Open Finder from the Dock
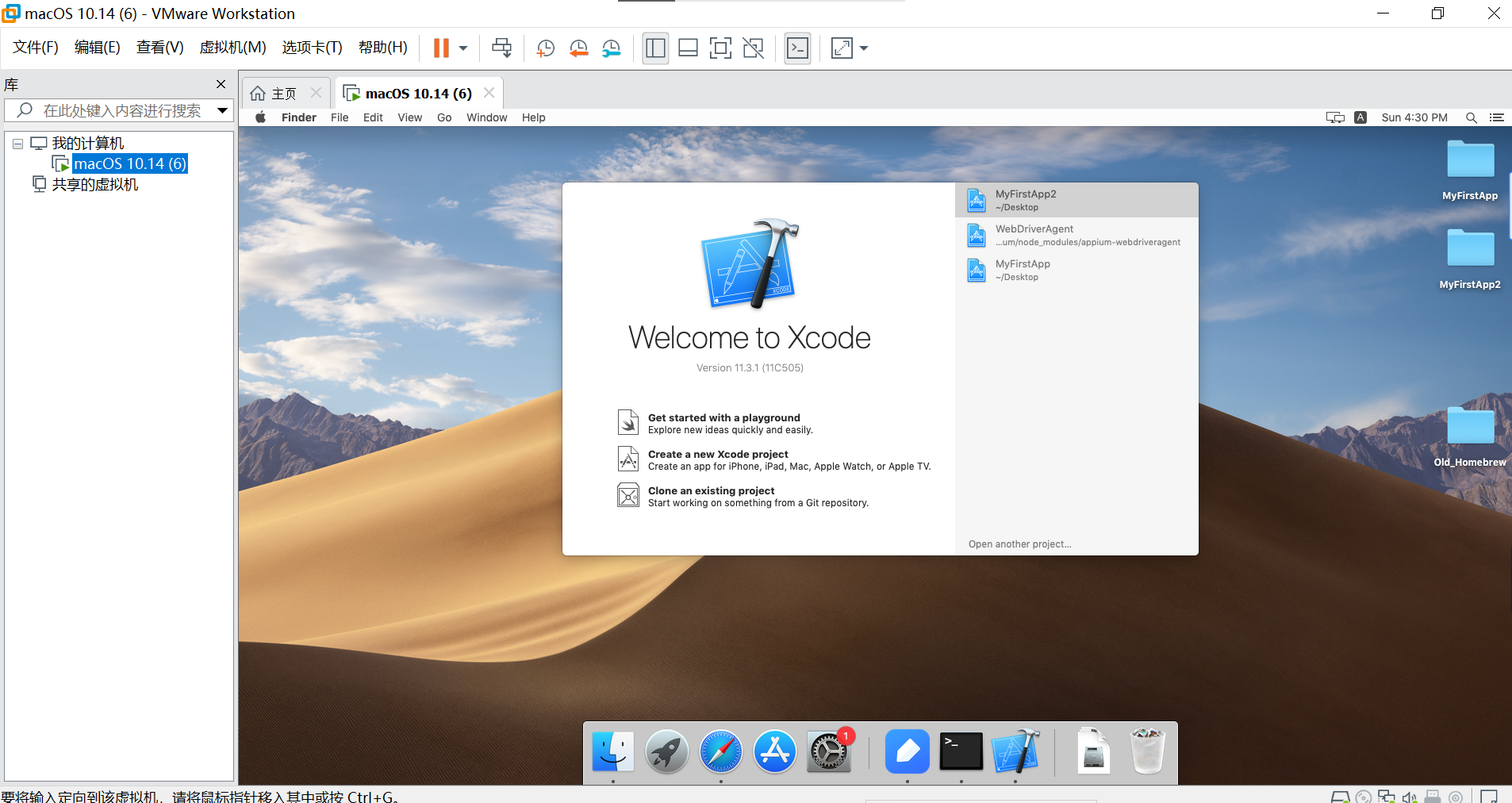This screenshot has width=1512, height=803. click(612, 751)
